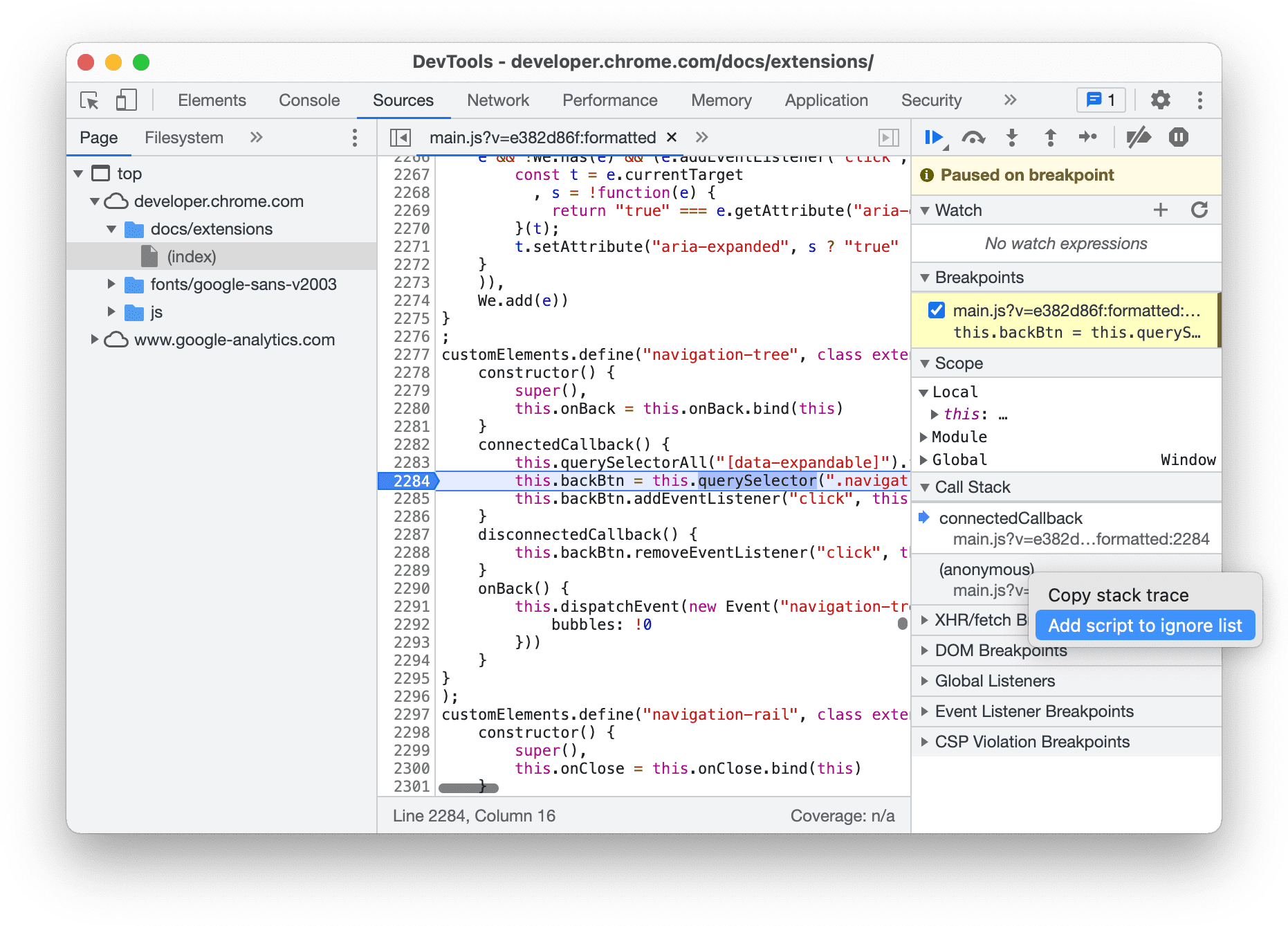Close the main.js source tab

pos(671,137)
